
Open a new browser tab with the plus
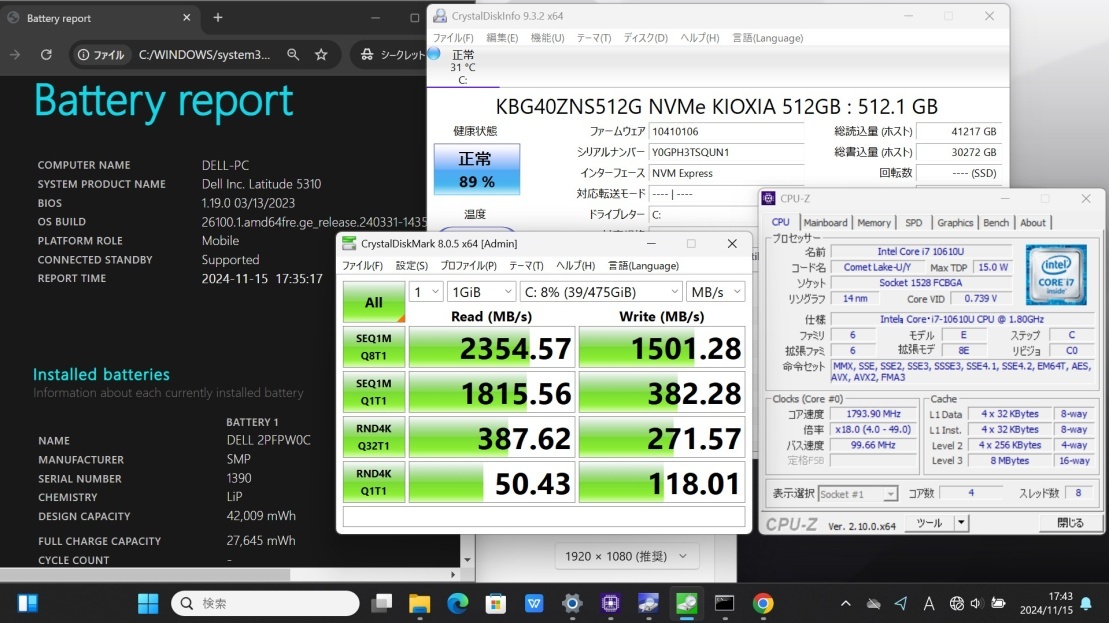[218, 18]
